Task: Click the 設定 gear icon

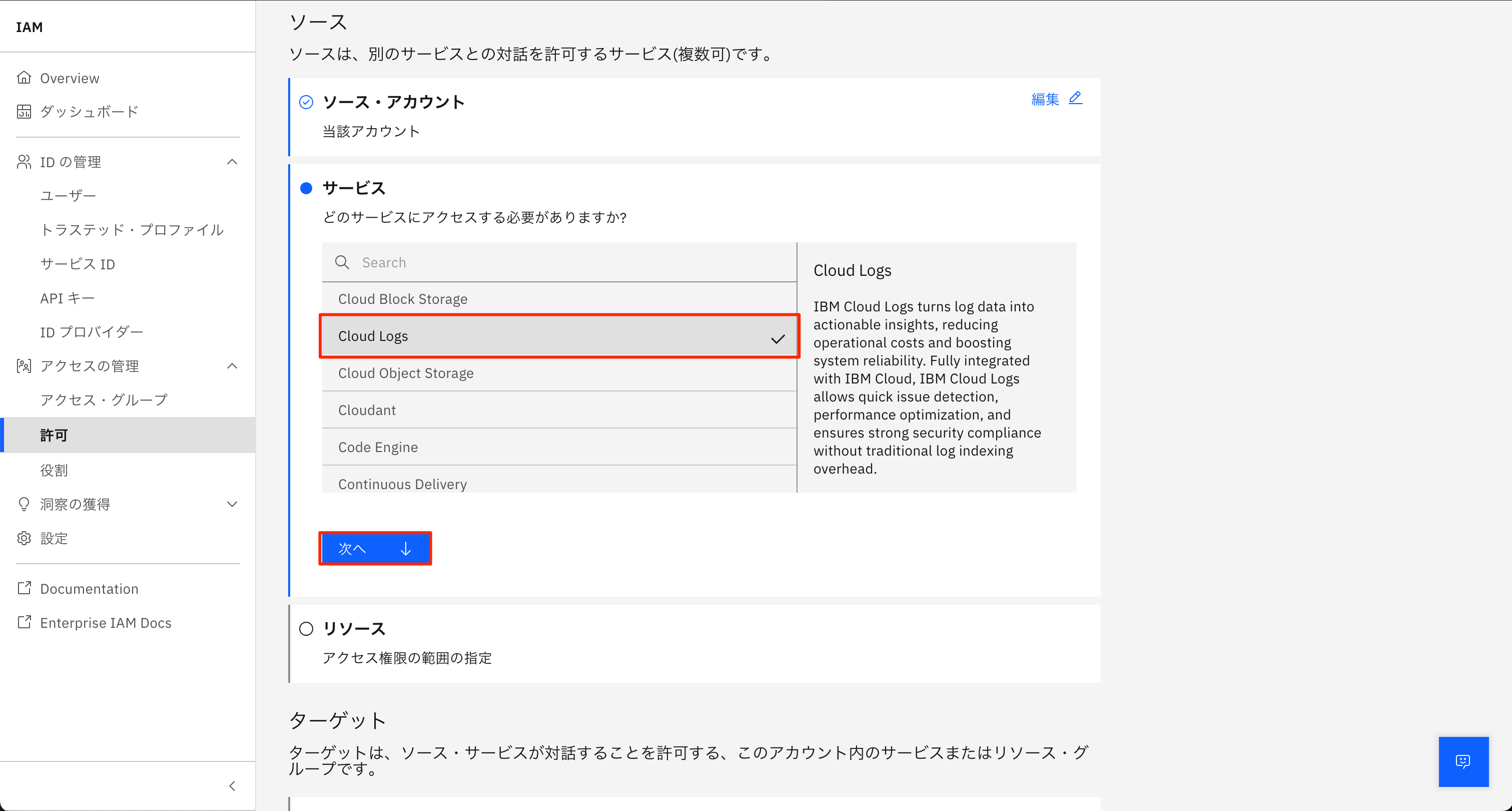Action: click(24, 538)
